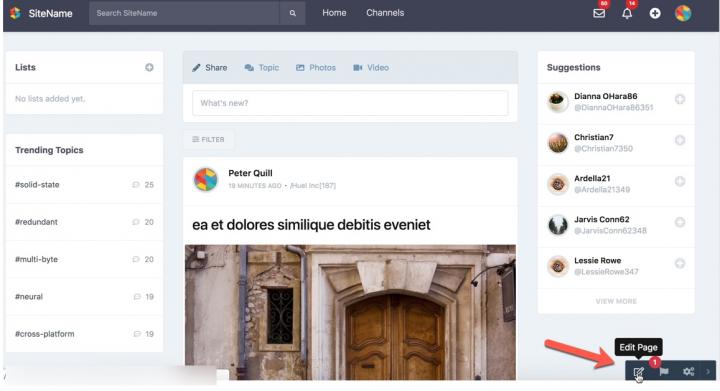Open the user avatar menu in header
The image size is (720, 391).
(x=683, y=13)
